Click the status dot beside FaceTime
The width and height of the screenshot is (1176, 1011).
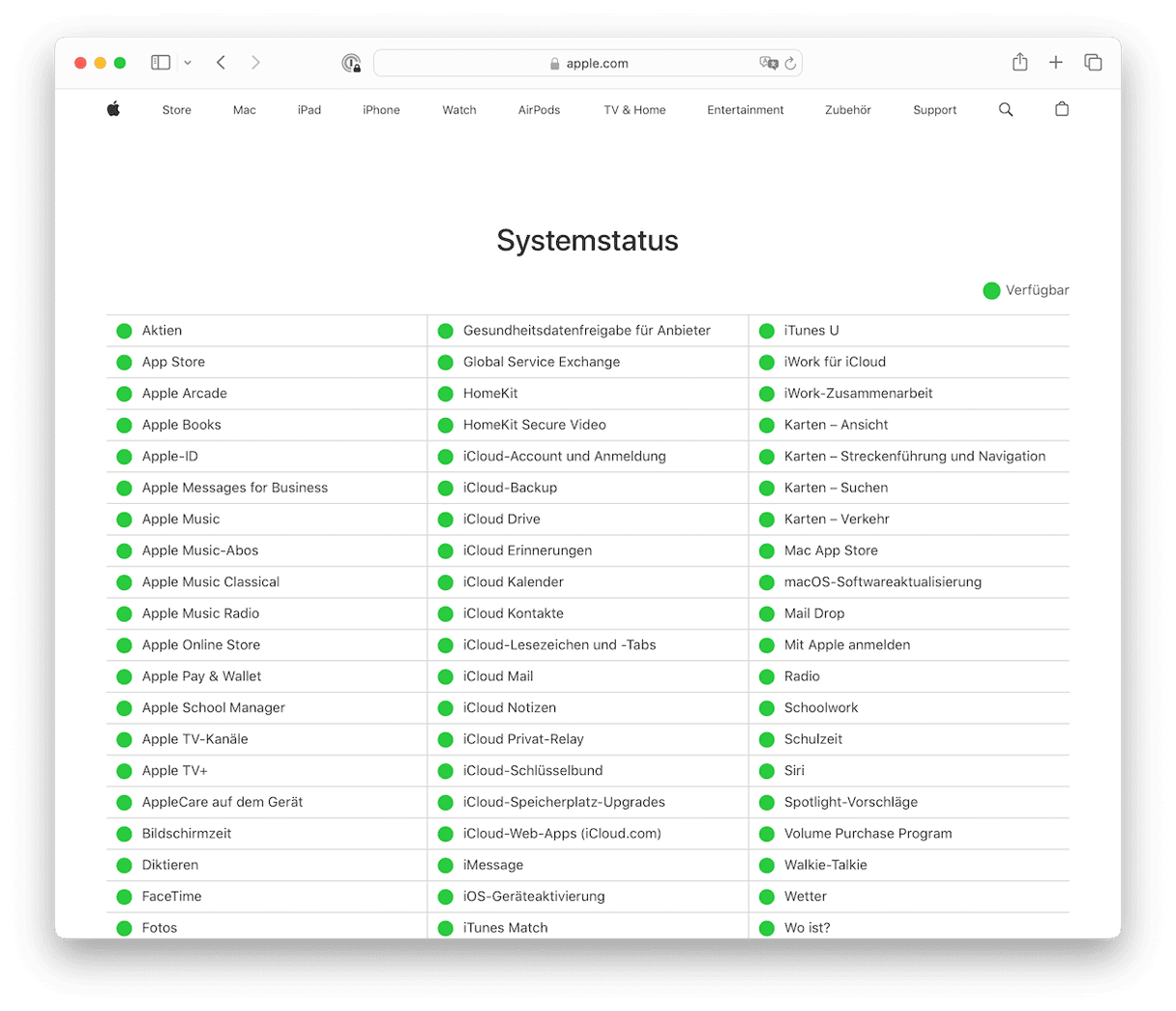[124, 897]
